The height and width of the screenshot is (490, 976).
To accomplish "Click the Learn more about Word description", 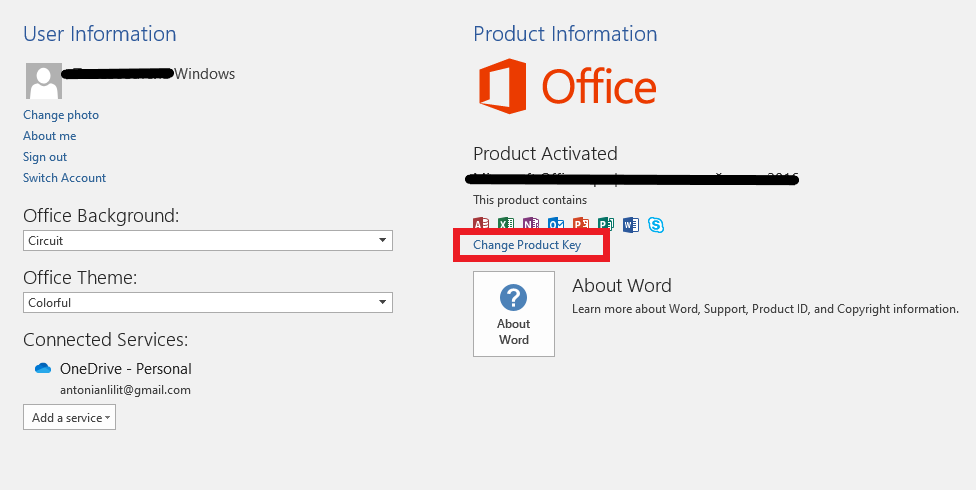I will [x=765, y=309].
